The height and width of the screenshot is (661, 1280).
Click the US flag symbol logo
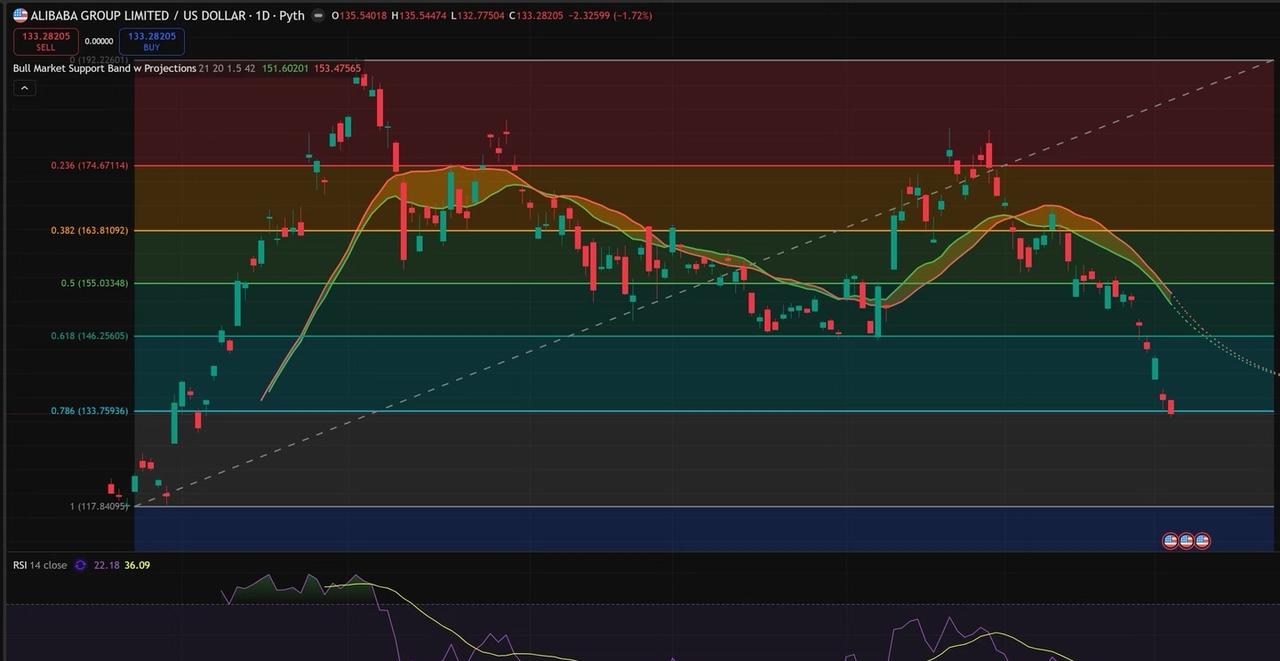pos(20,15)
